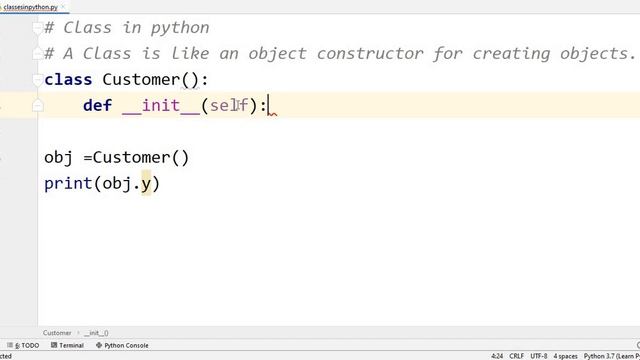Change CRLF line separator setting
The image size is (640, 360).
tap(516, 356)
